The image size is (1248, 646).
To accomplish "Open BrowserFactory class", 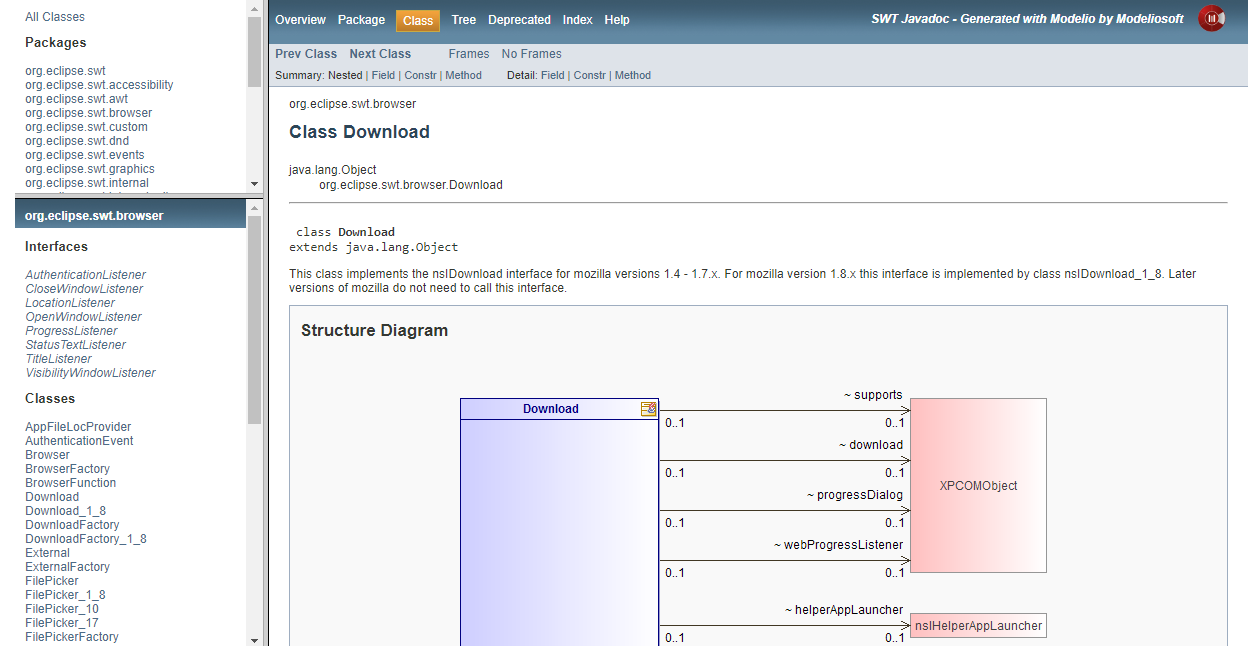I will [x=67, y=469].
